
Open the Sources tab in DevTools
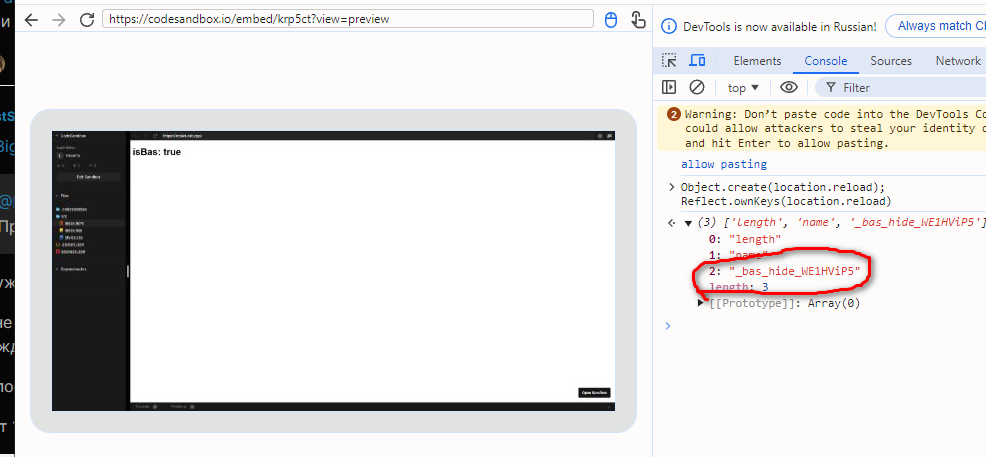(891, 61)
